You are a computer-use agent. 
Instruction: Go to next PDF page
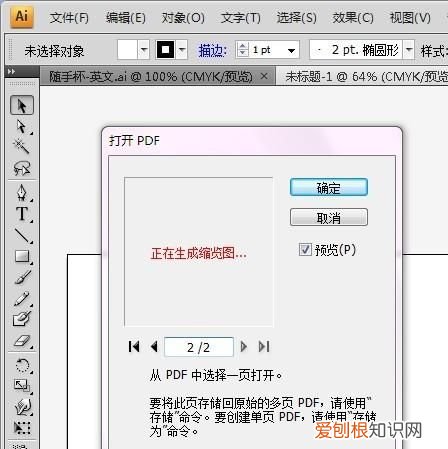(x=244, y=347)
